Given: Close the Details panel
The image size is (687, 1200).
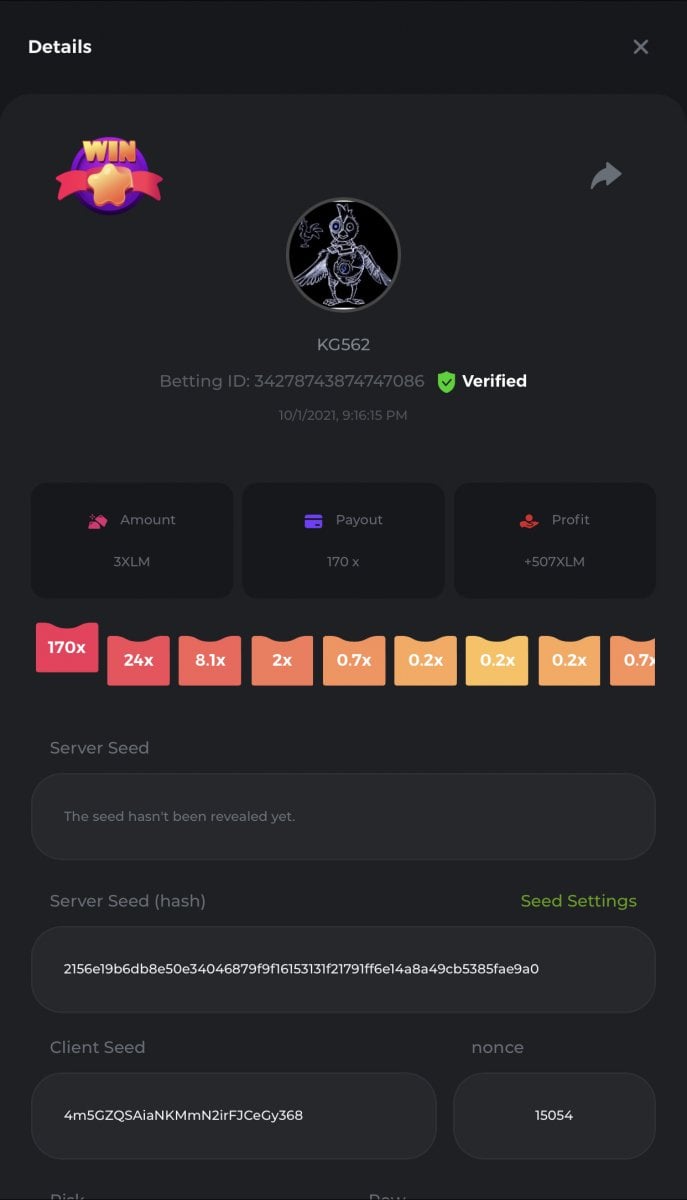Looking at the screenshot, I should [x=641, y=47].
